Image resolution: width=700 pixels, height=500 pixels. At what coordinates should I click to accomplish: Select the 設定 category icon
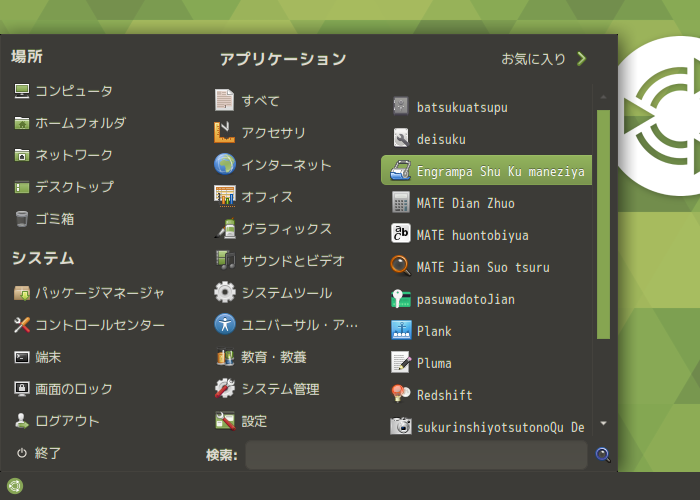click(x=225, y=421)
